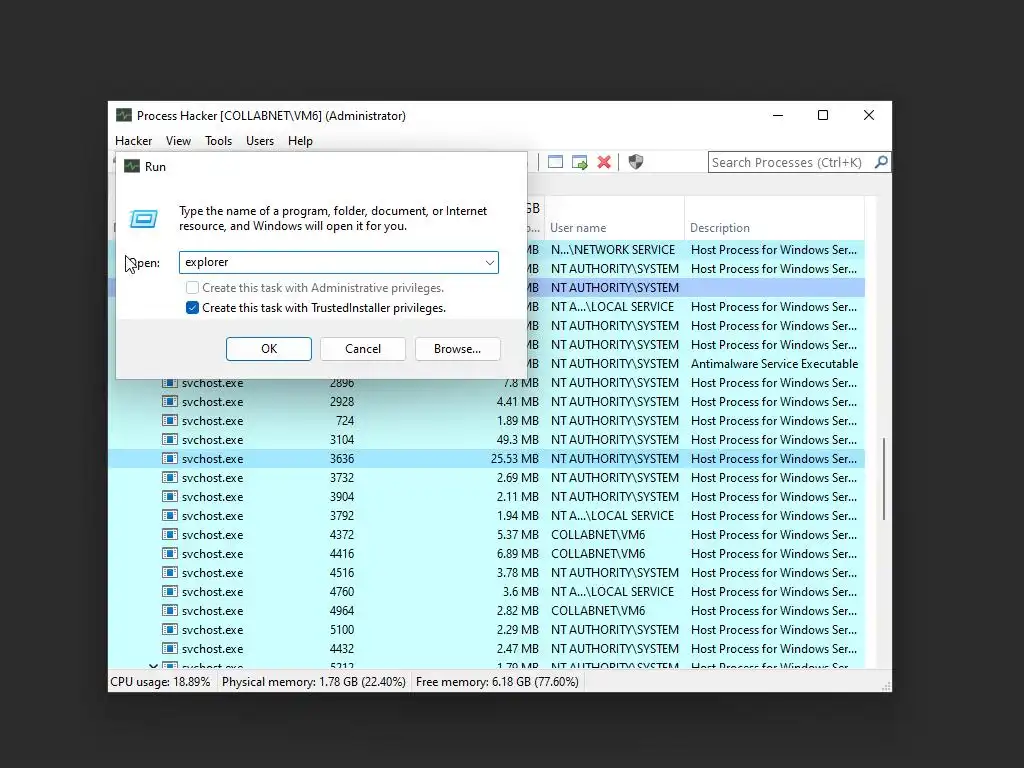Click the 1.89 MB memory value
This screenshot has width=1024, height=768.
pos(517,421)
